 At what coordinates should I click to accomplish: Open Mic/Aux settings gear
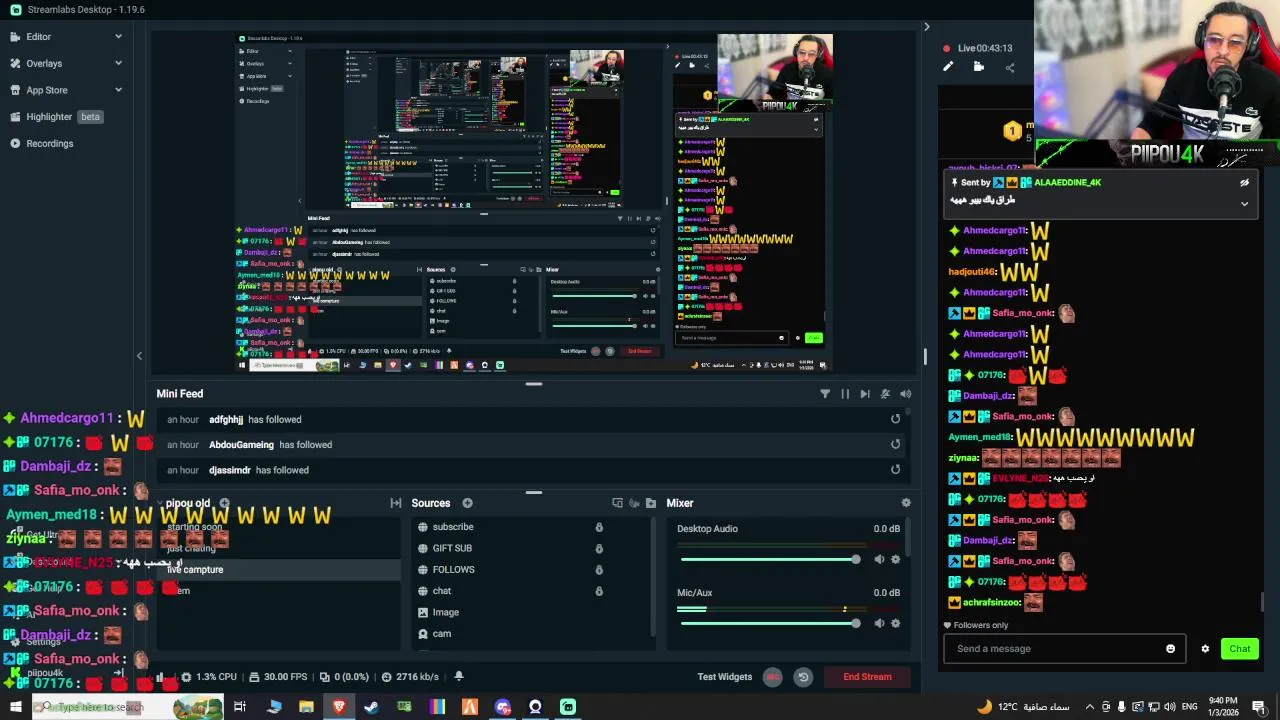pos(895,623)
